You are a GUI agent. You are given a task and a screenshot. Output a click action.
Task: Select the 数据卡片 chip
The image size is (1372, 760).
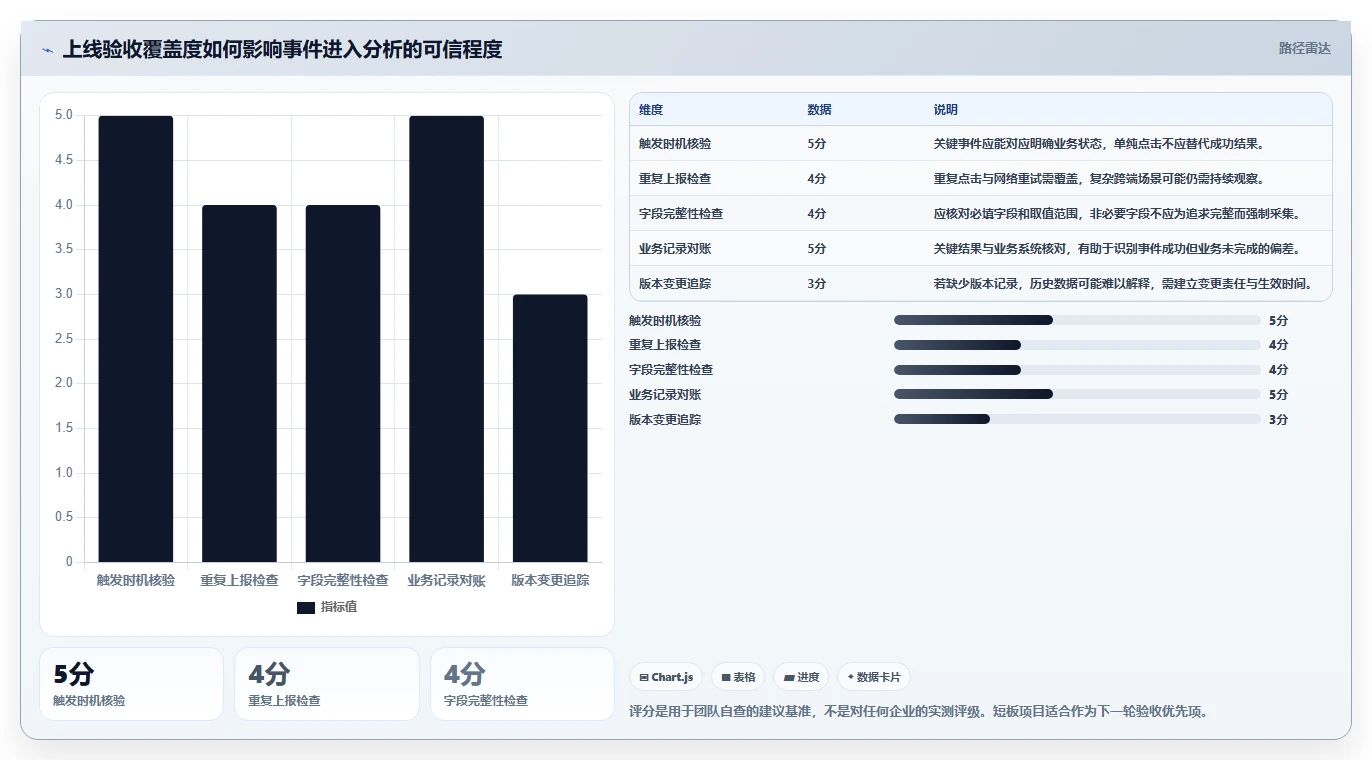(x=874, y=677)
